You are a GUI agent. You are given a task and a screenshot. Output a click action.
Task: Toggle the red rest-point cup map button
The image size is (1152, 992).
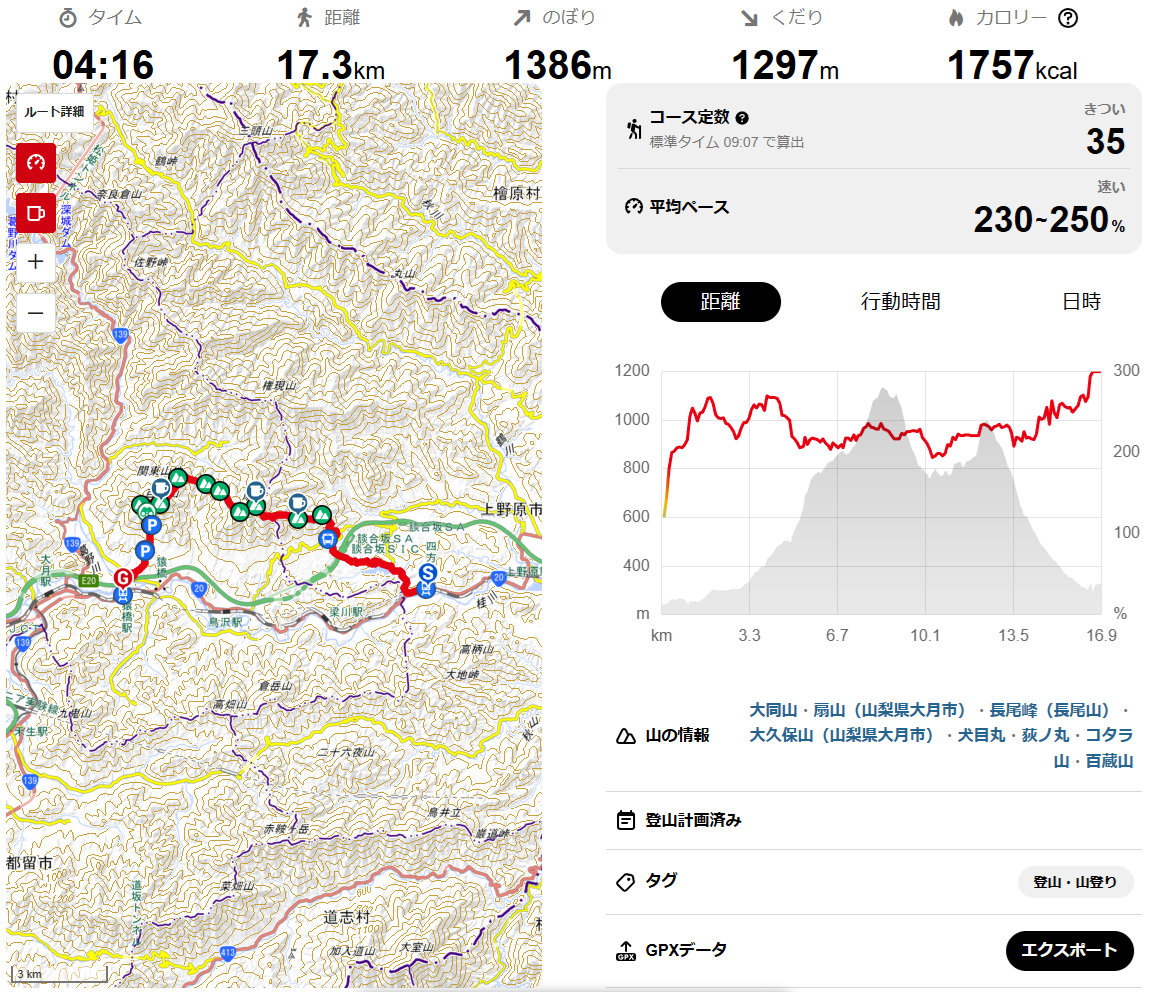tap(36, 213)
